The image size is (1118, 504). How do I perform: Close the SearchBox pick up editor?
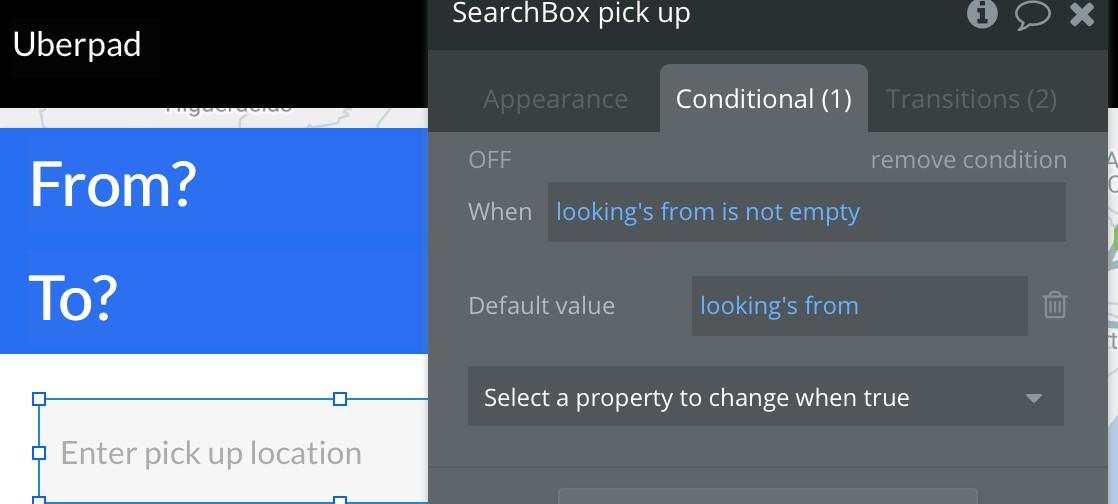pos(1082,14)
